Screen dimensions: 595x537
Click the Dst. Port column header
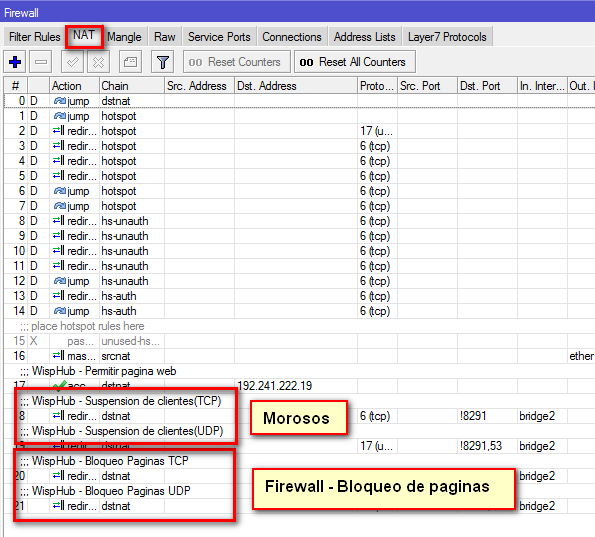point(487,86)
